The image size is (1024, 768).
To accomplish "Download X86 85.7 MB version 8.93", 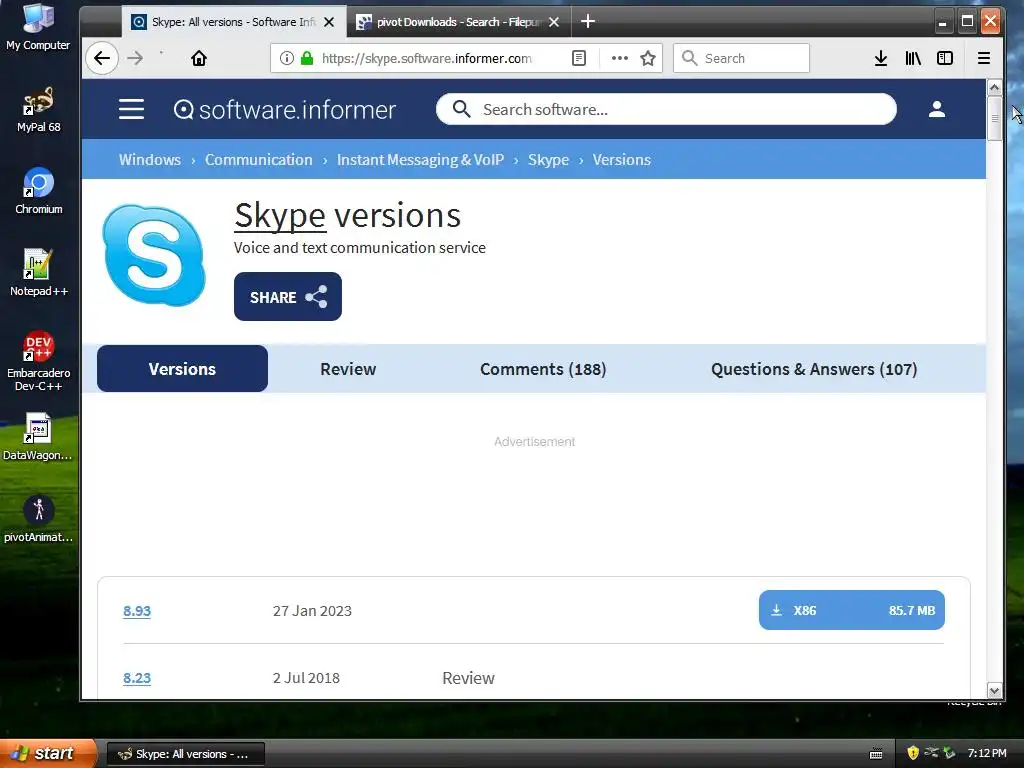I will pyautogui.click(x=852, y=610).
